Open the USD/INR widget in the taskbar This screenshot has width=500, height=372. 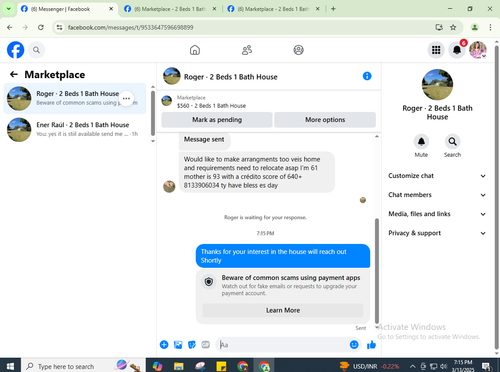click(x=370, y=366)
